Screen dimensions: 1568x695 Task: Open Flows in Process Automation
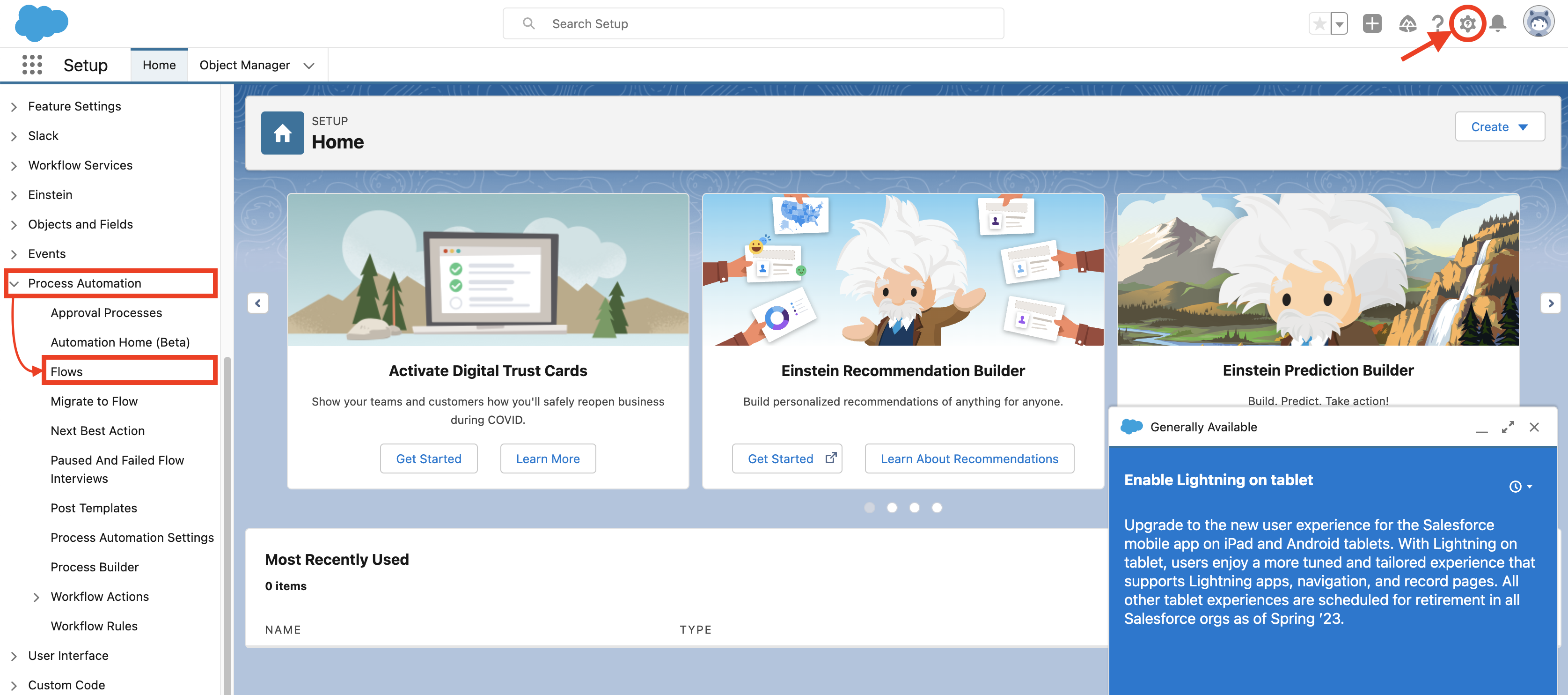66,371
